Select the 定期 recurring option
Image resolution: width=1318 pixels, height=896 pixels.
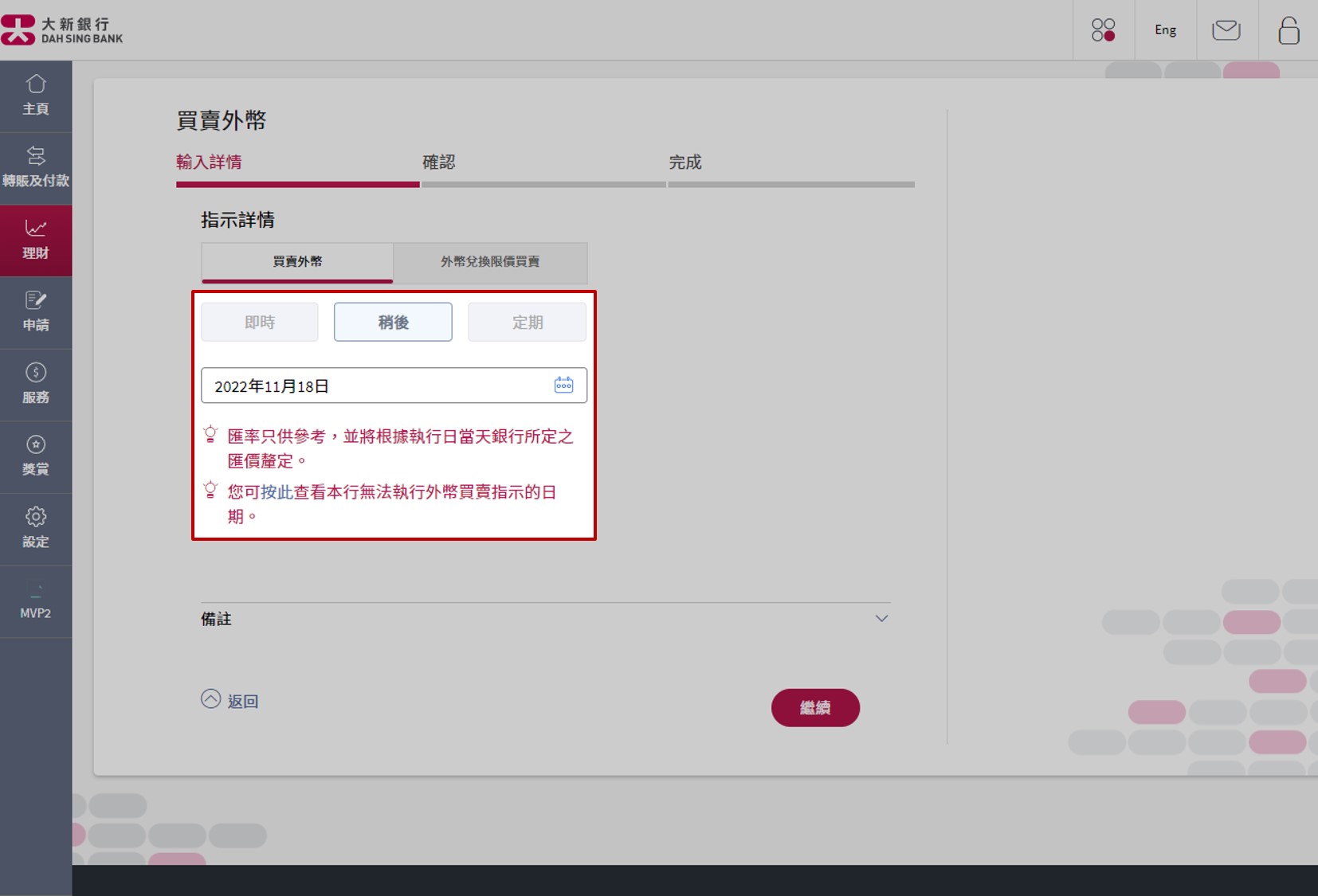[527, 323]
